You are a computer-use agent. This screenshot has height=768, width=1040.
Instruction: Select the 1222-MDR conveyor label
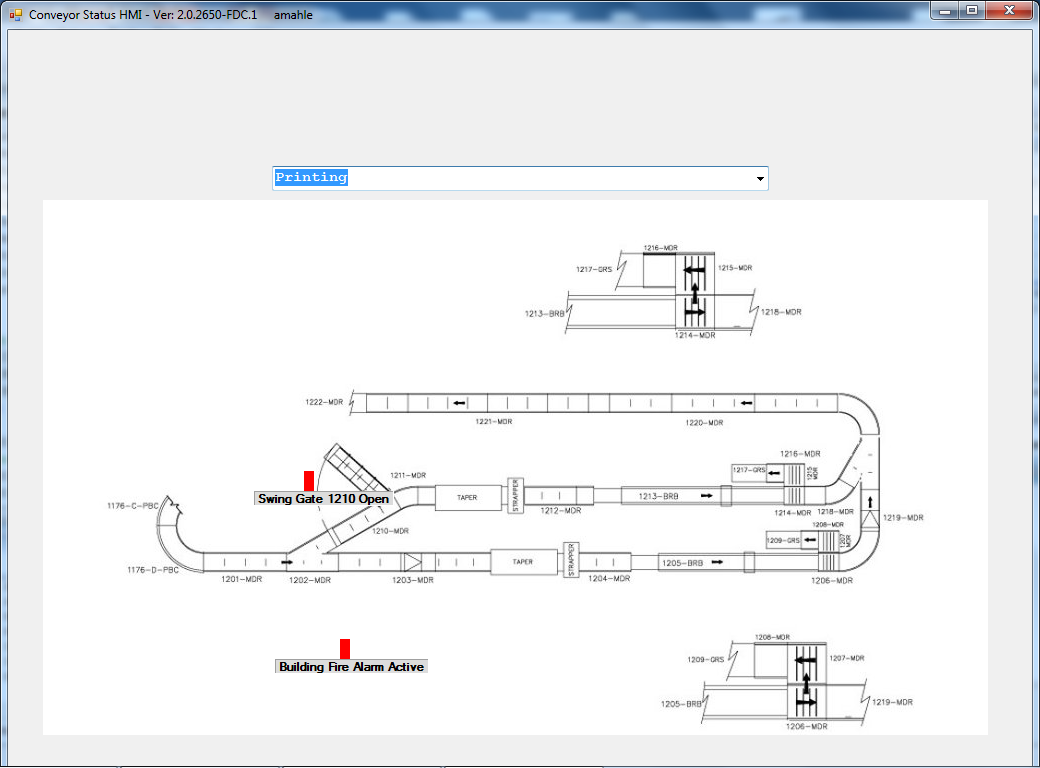point(324,402)
